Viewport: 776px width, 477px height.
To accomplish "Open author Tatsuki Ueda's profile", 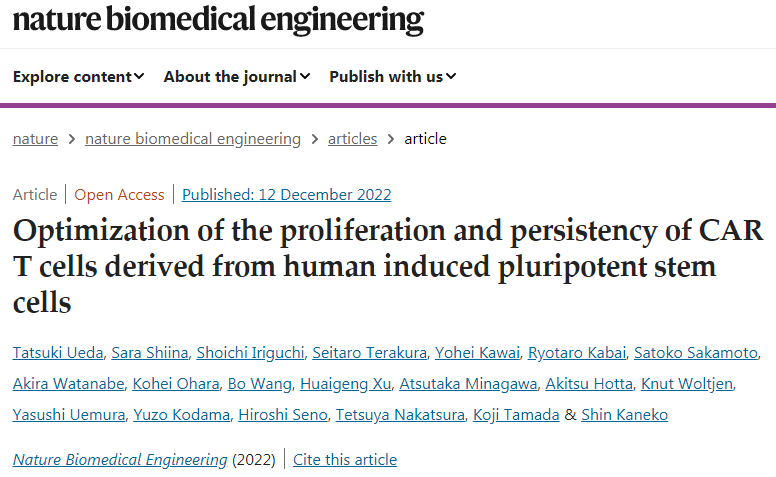I will [x=57, y=353].
